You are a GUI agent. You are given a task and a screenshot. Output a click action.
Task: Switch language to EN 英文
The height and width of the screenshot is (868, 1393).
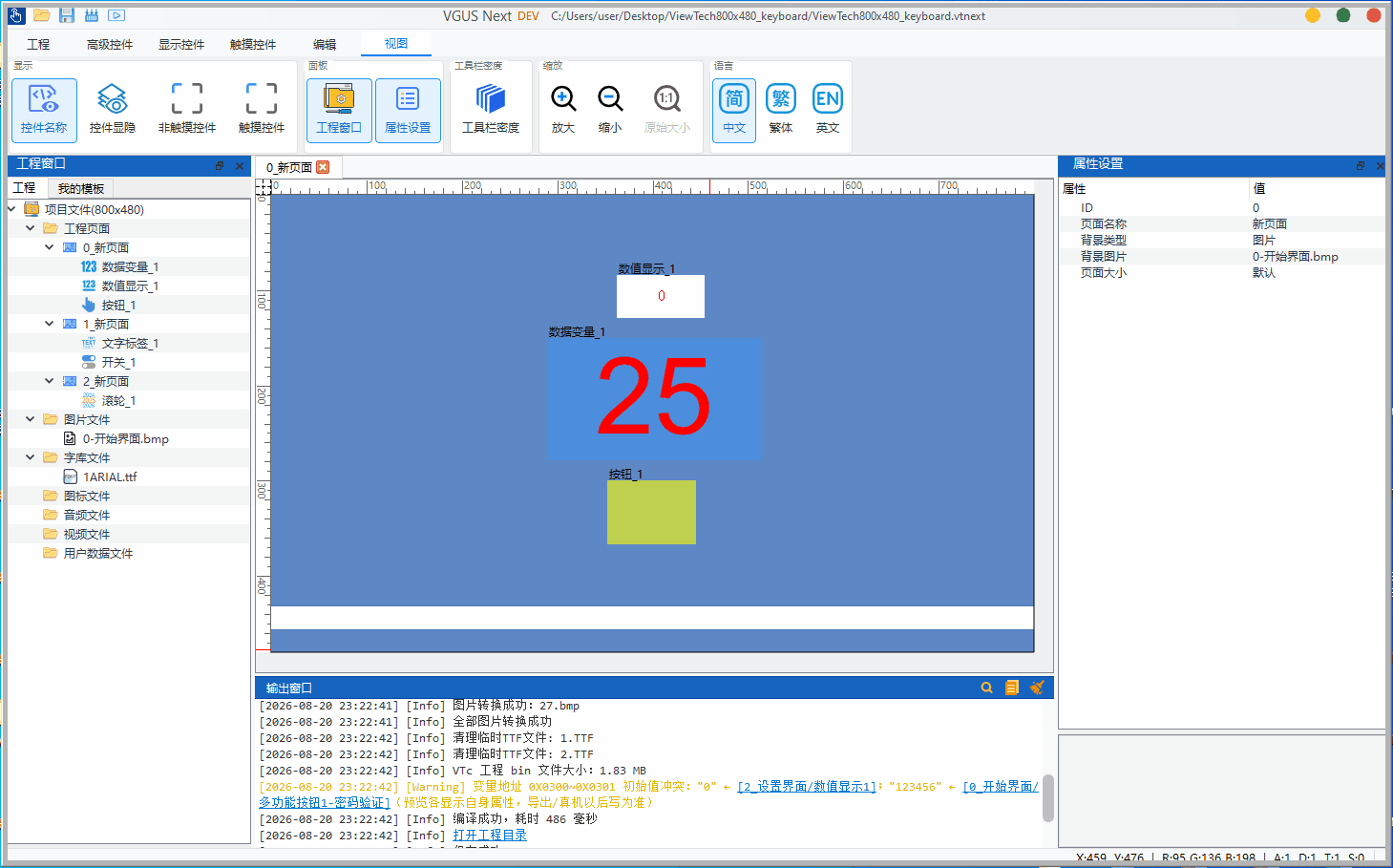[x=828, y=110]
